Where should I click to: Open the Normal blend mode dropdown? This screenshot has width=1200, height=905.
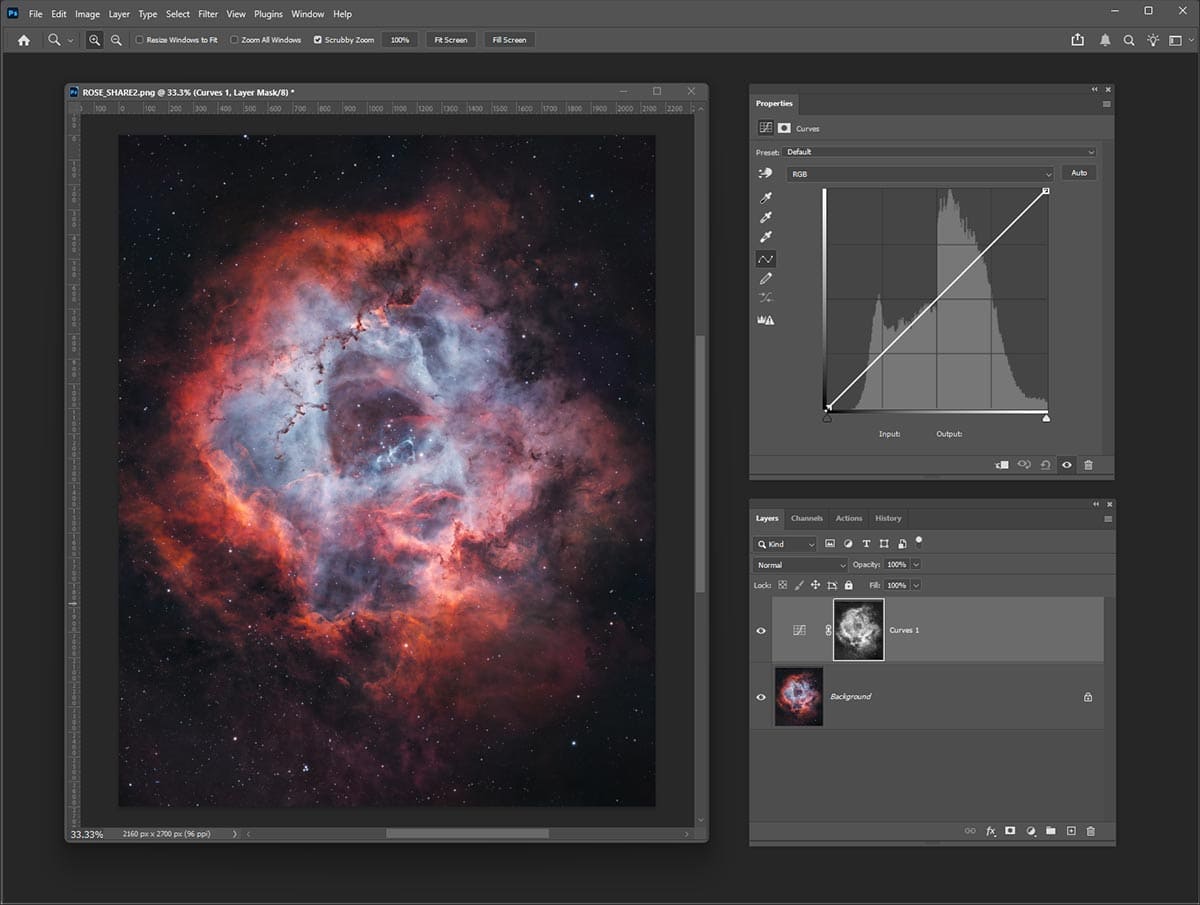(800, 565)
